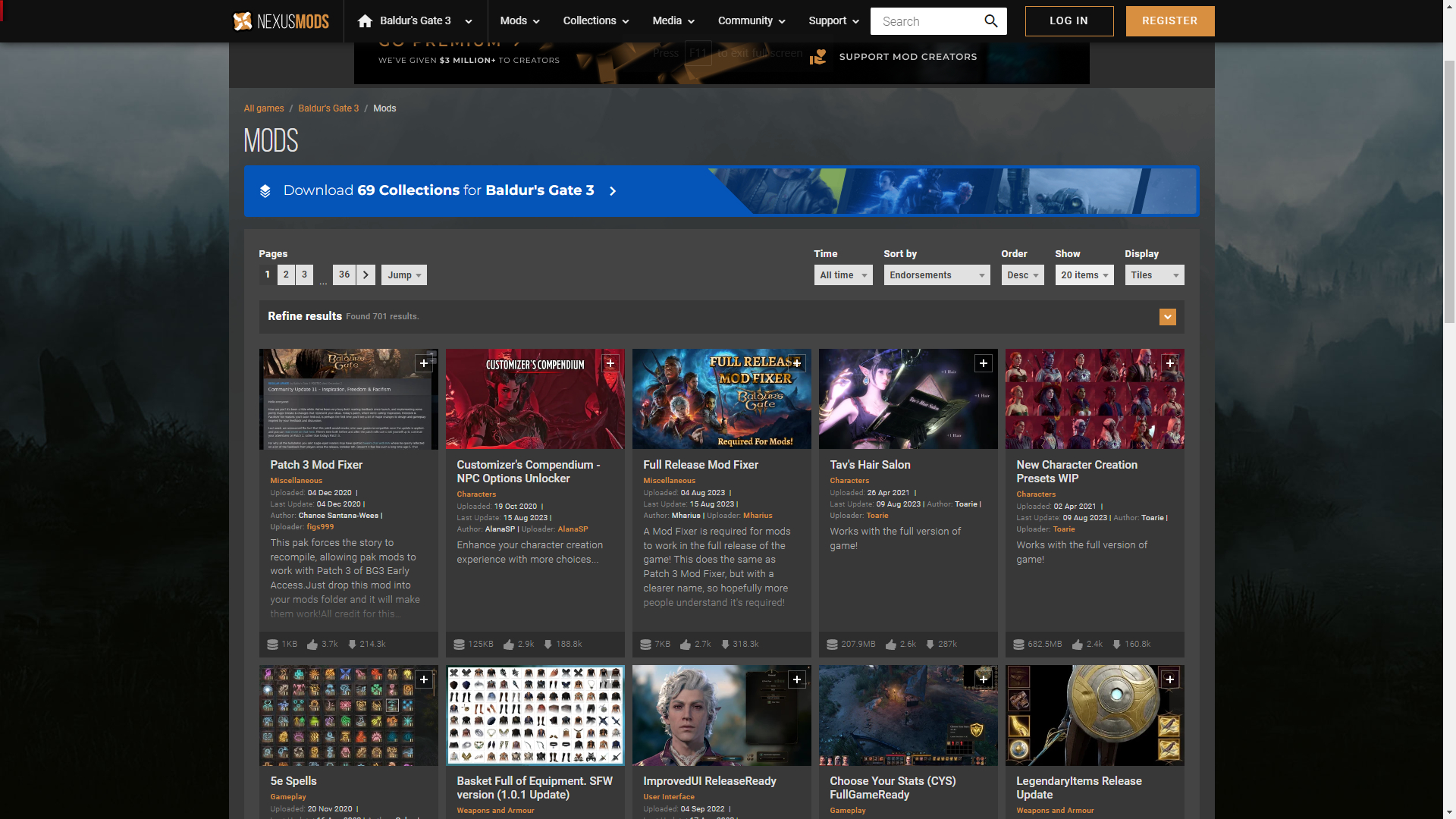Click thumbs-up icon for Full Release Mod Fixer
This screenshot has width=1456, height=819.
[x=686, y=645]
